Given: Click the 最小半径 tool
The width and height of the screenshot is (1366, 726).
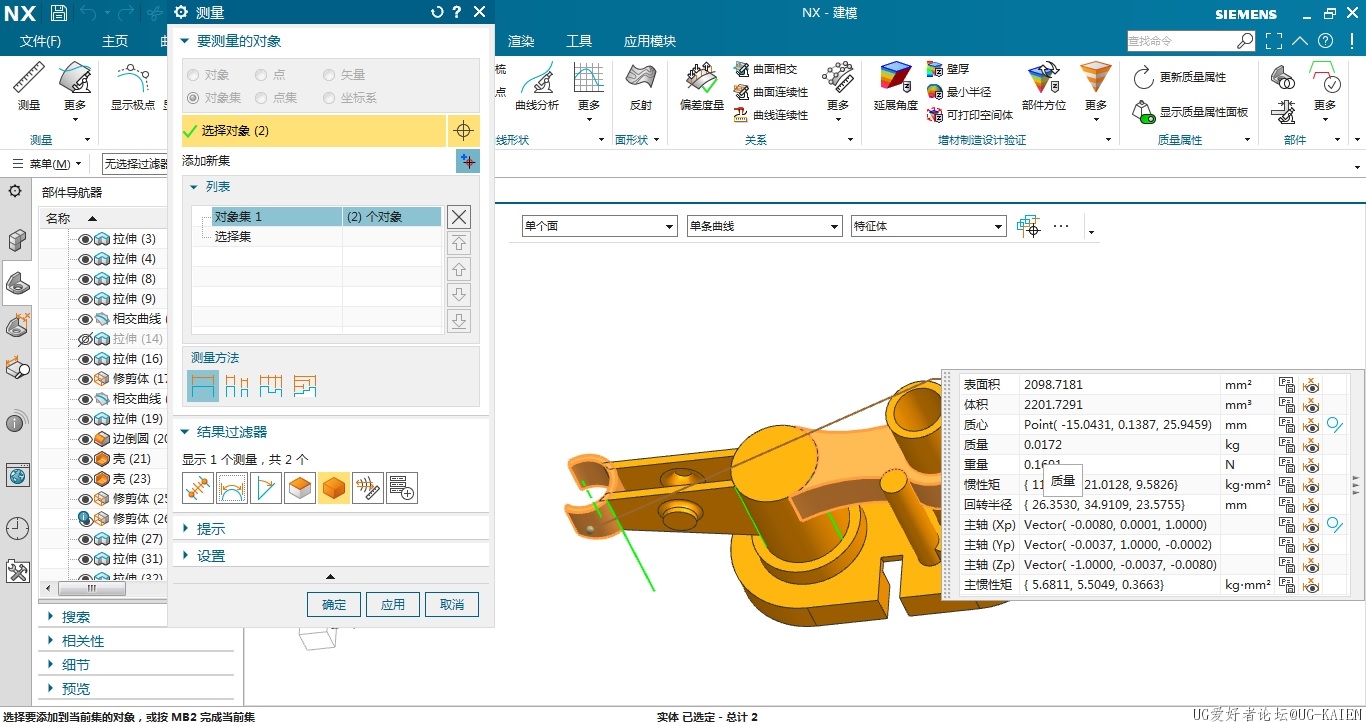Looking at the screenshot, I should click(x=959, y=92).
